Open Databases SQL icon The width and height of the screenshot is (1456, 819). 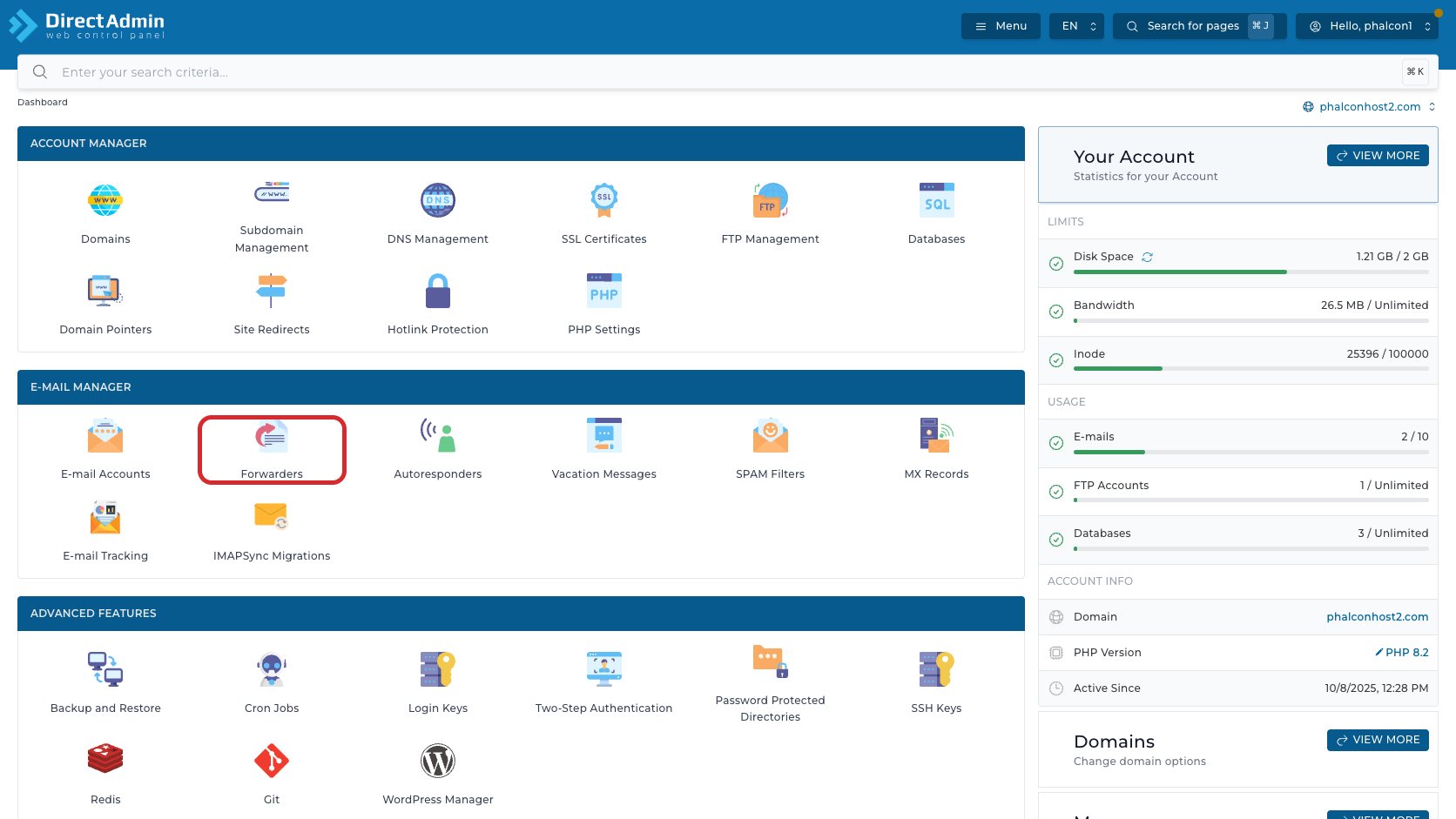937,200
